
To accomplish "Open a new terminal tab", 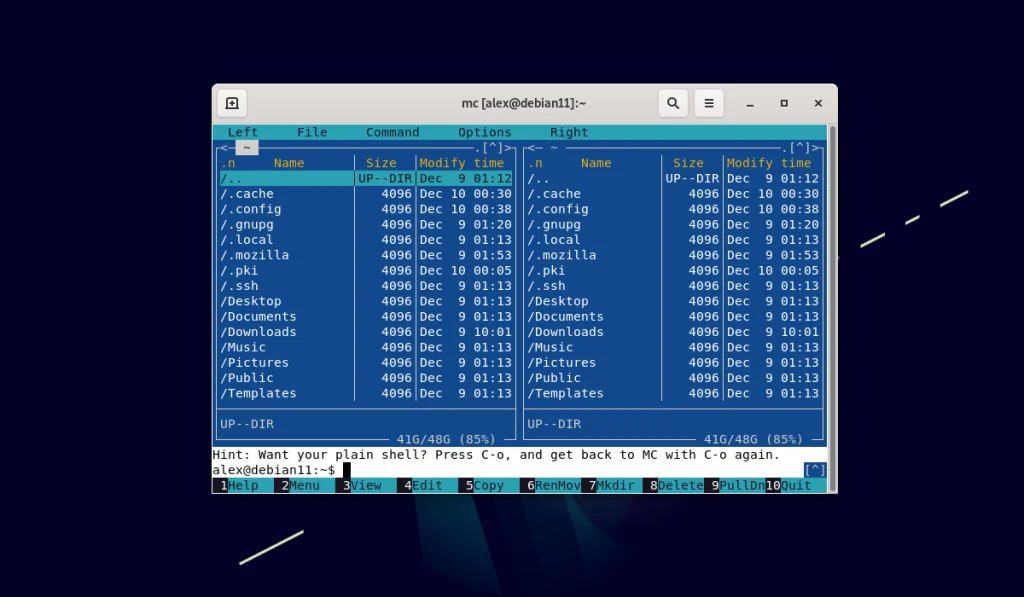I will [232, 103].
